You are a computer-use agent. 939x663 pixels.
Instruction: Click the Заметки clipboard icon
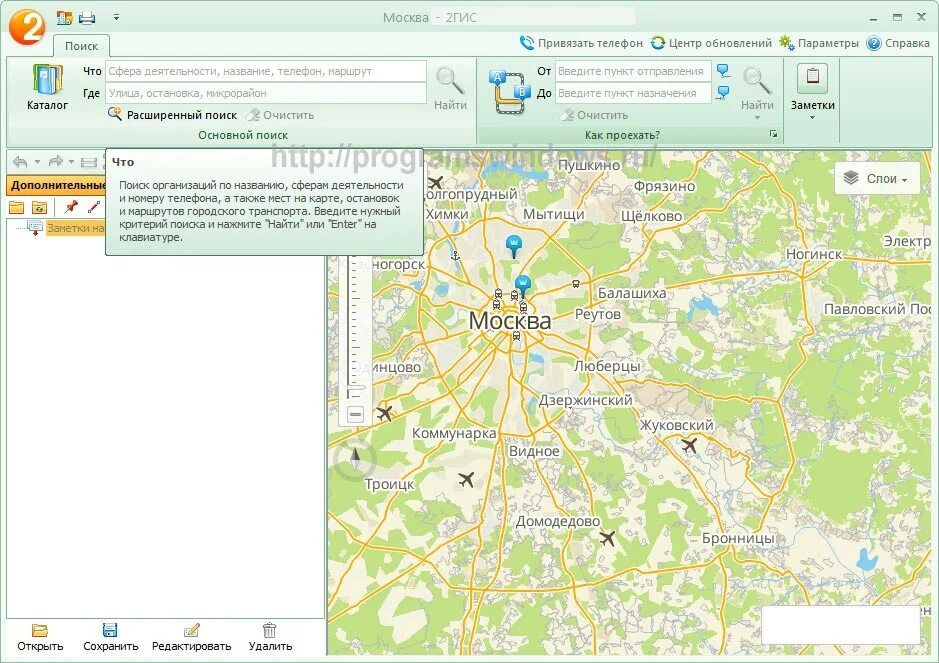pos(813,78)
